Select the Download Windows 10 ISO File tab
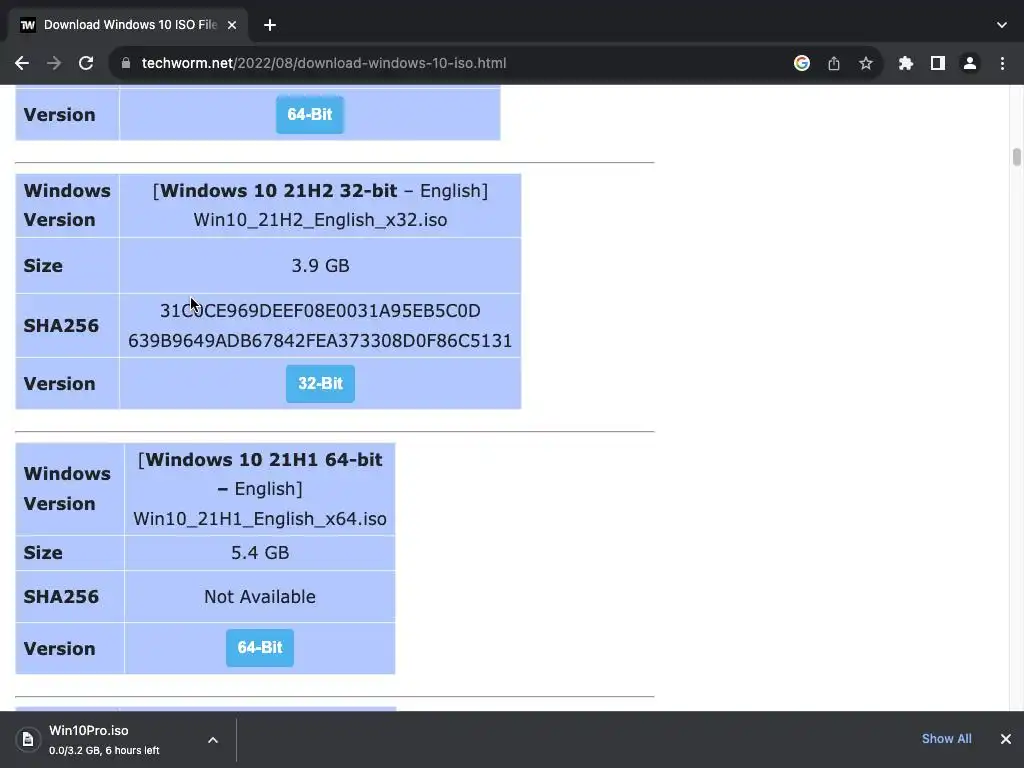Image resolution: width=1024 pixels, height=768 pixels. click(x=128, y=25)
